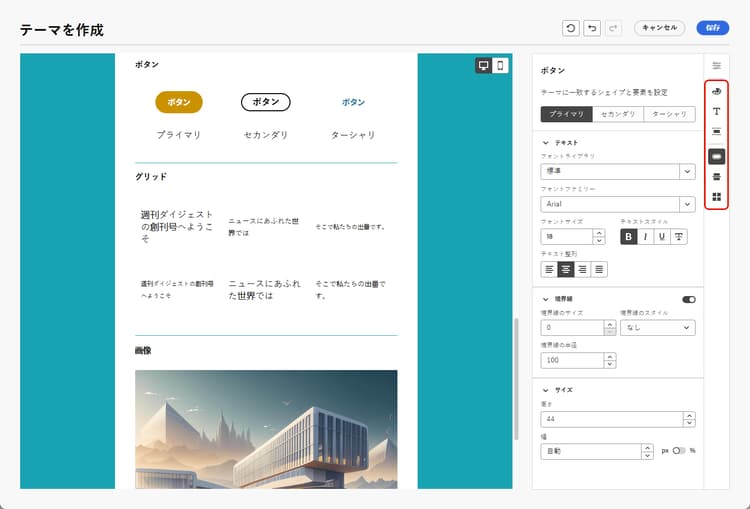Align button text right
The width and height of the screenshot is (750, 509).
point(582,269)
